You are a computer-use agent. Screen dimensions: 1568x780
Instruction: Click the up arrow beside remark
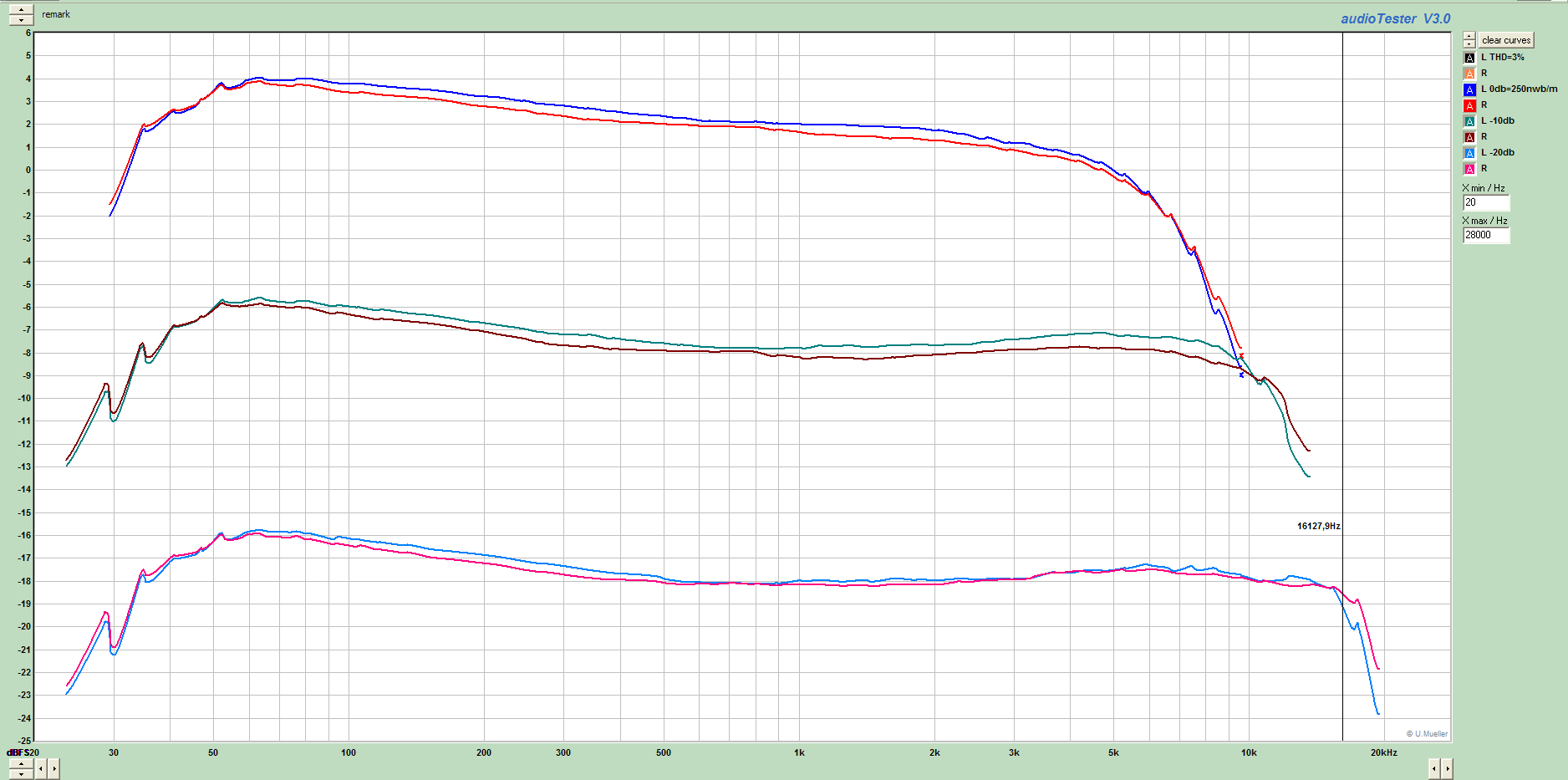[21, 10]
